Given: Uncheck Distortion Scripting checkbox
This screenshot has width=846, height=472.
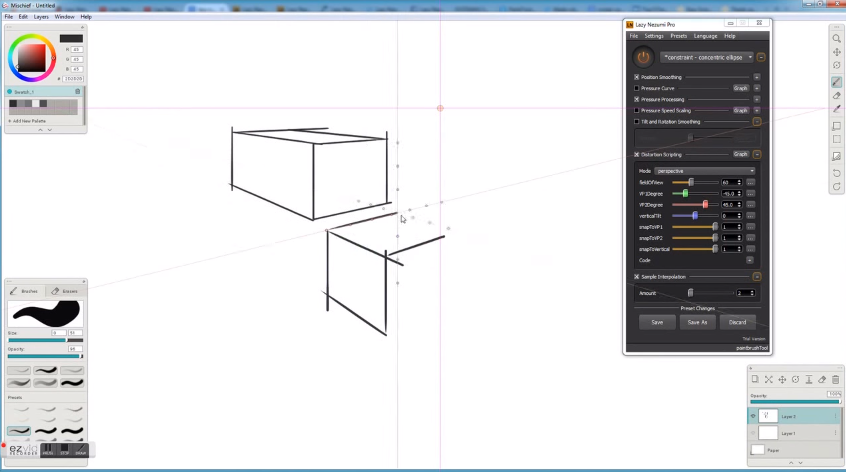Looking at the screenshot, I should [637, 154].
